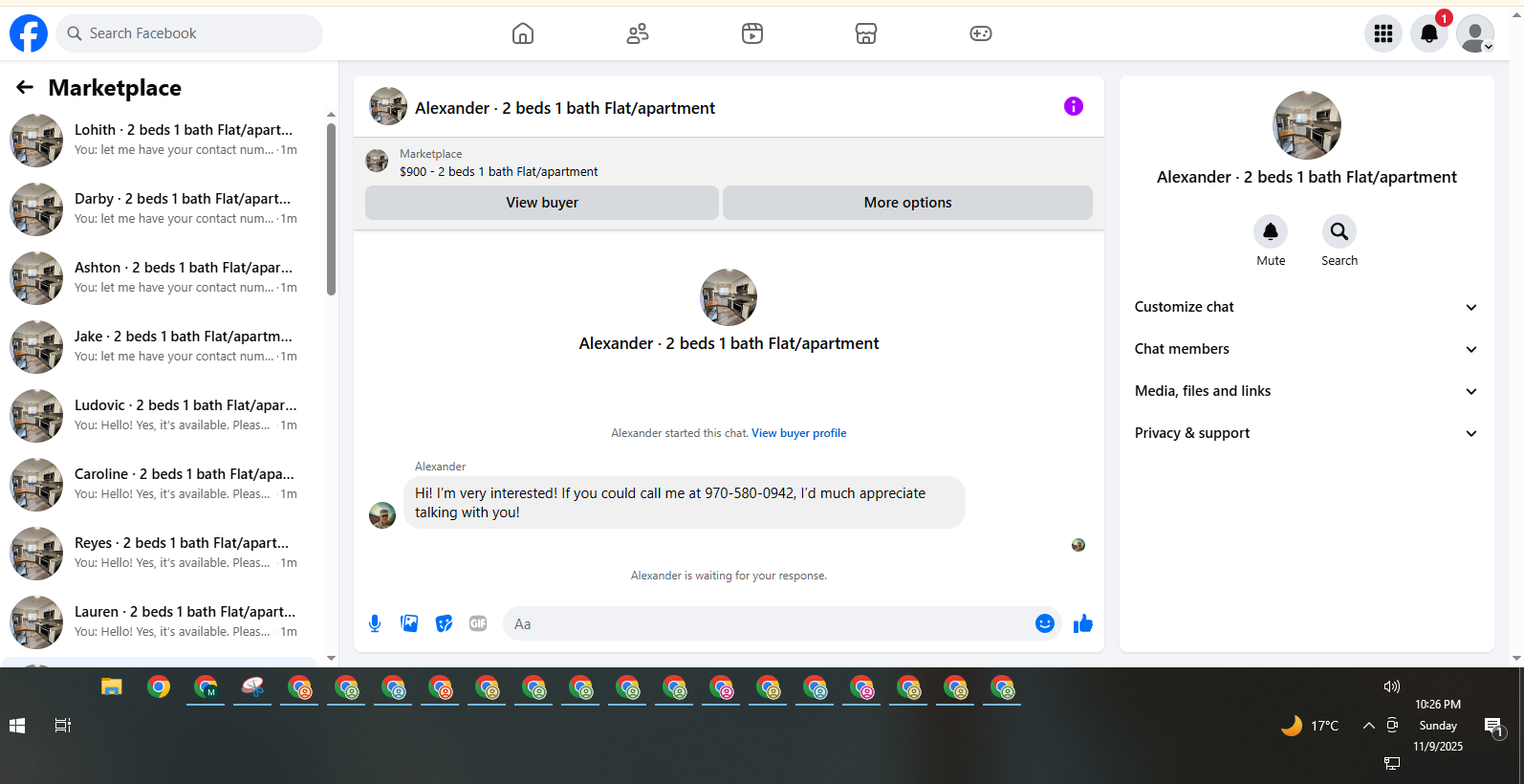
Task: Click the '$900 - 2 beds 1 bath Flat/apartment' listing text
Action: [x=498, y=172]
